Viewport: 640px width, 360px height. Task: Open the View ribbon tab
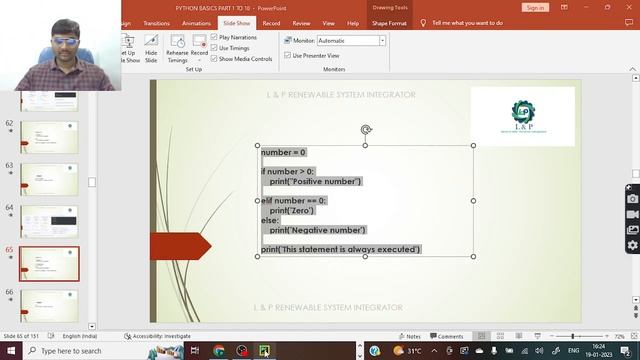point(328,23)
